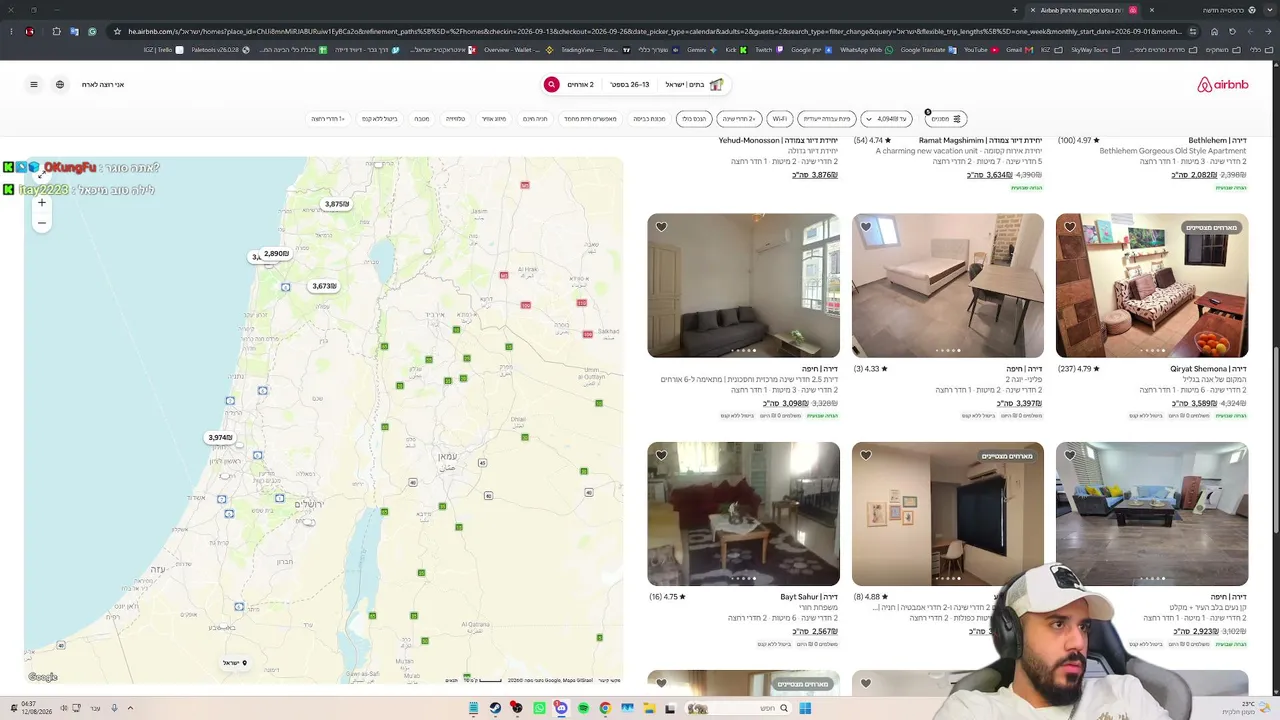Toggle the Wi-Fi filter chip

click(x=780, y=119)
